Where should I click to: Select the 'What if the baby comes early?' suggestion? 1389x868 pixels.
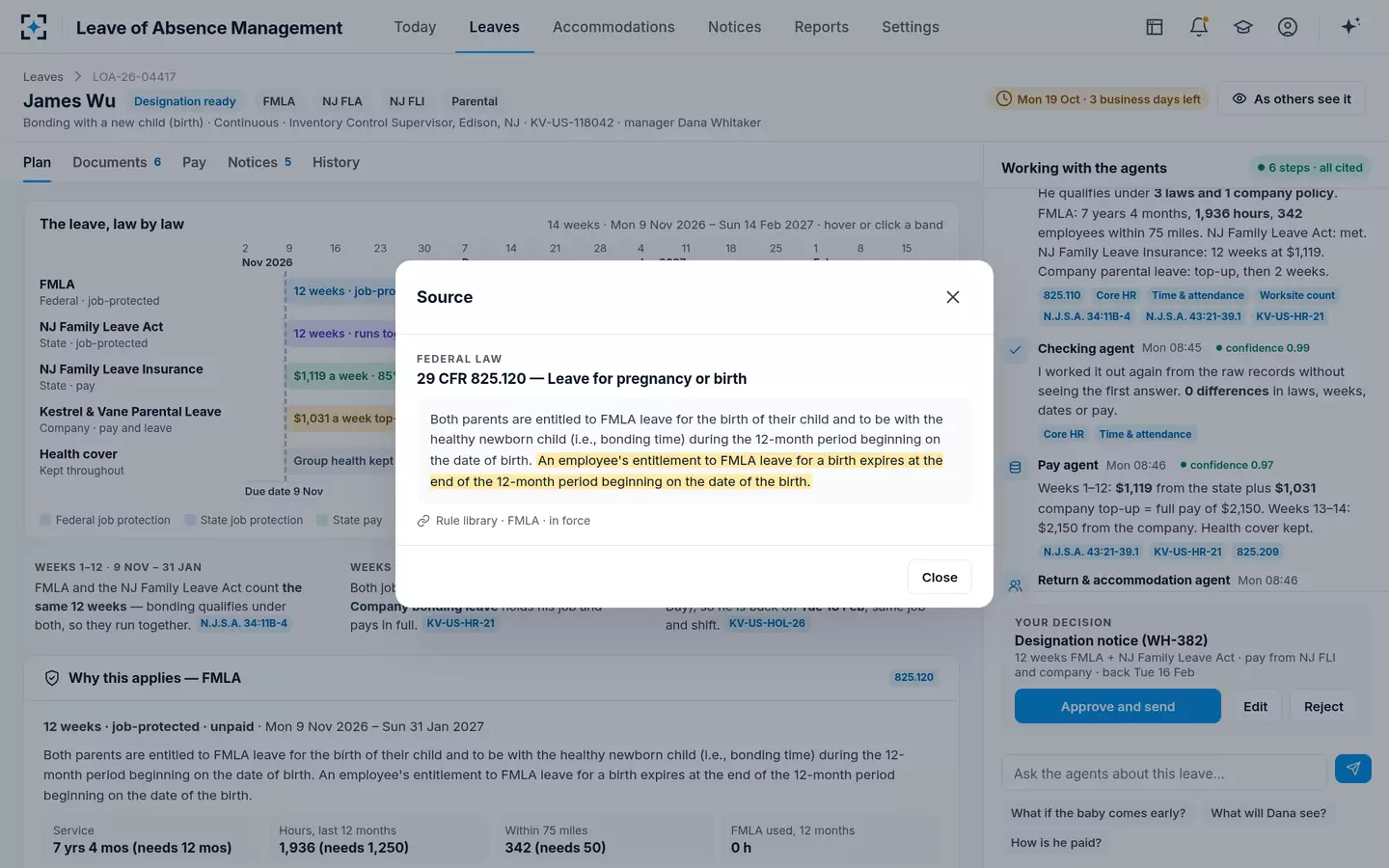pyautogui.click(x=1099, y=813)
